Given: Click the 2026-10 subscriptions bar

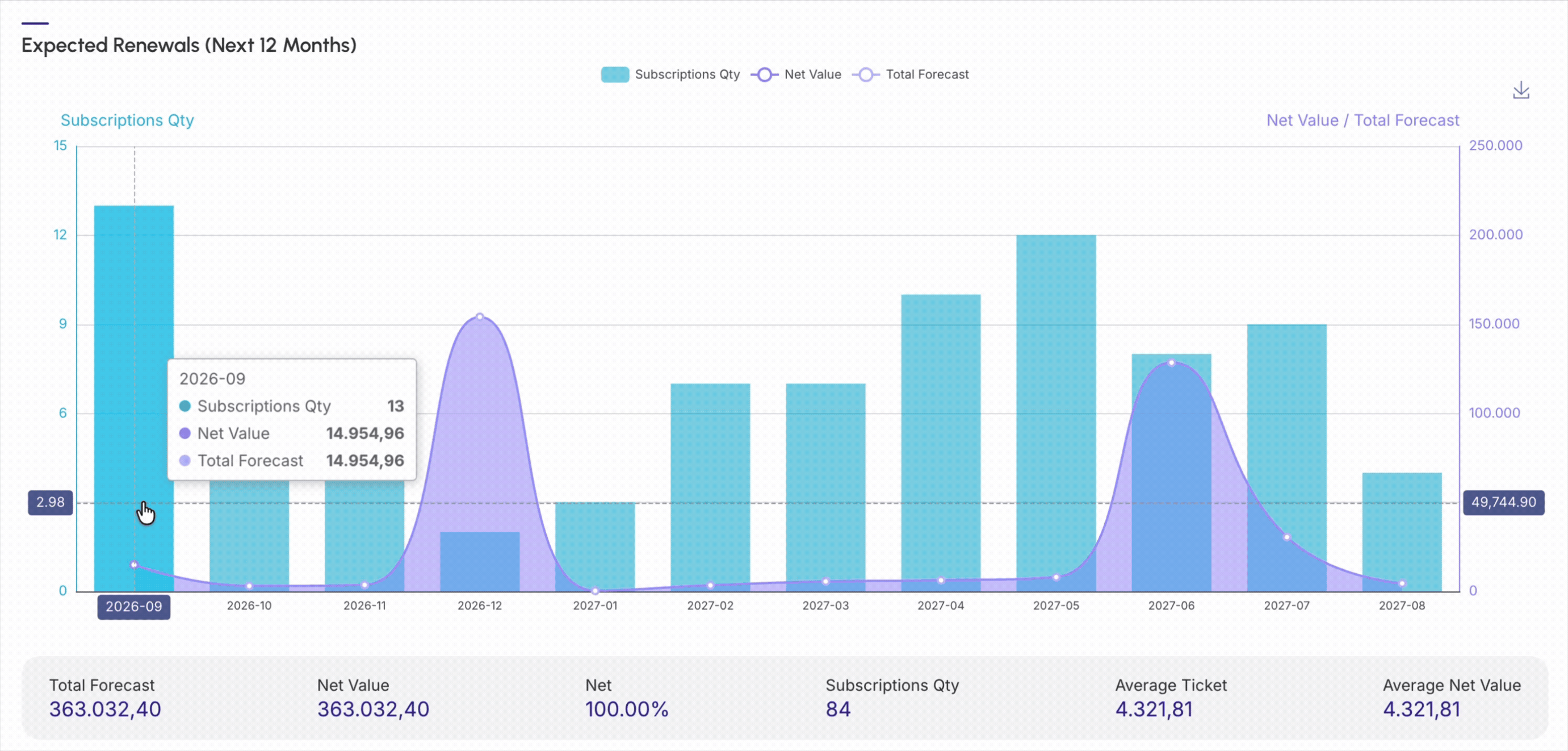Looking at the screenshot, I should pyautogui.click(x=249, y=536).
